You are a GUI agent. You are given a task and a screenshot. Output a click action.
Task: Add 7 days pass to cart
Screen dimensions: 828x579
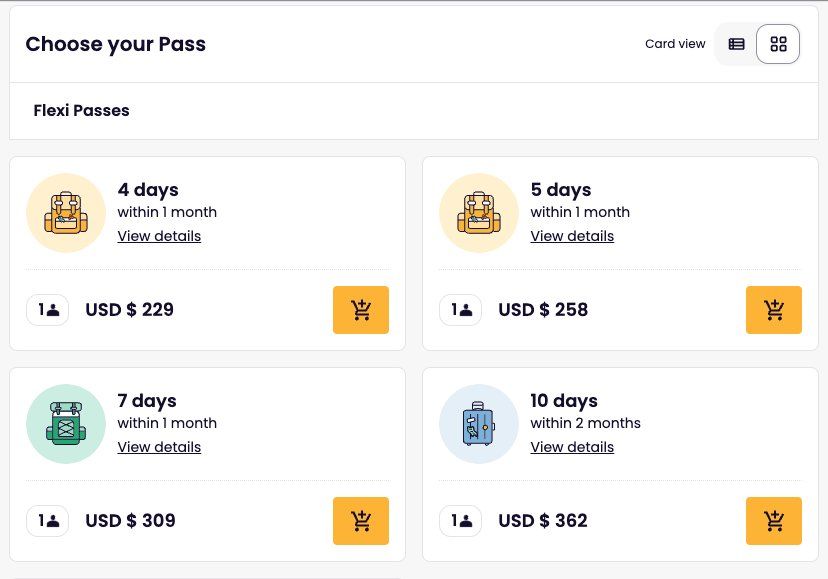point(361,521)
